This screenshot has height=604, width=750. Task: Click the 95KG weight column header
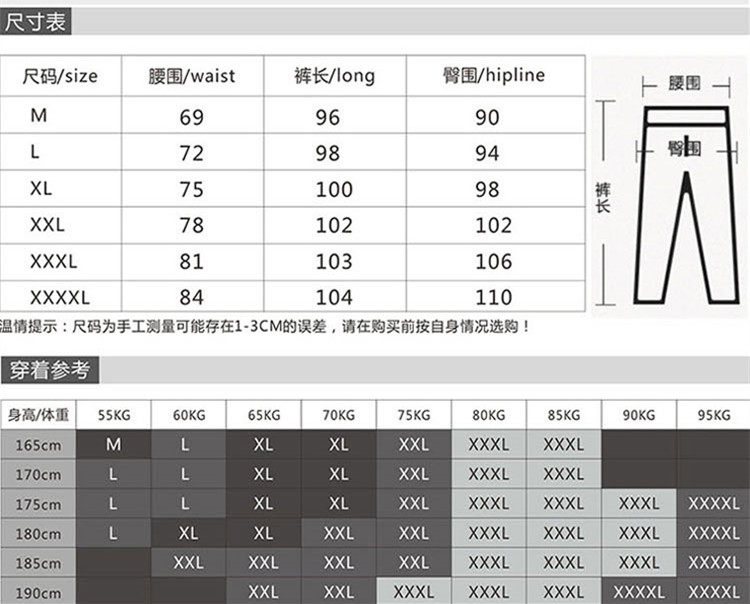714,415
